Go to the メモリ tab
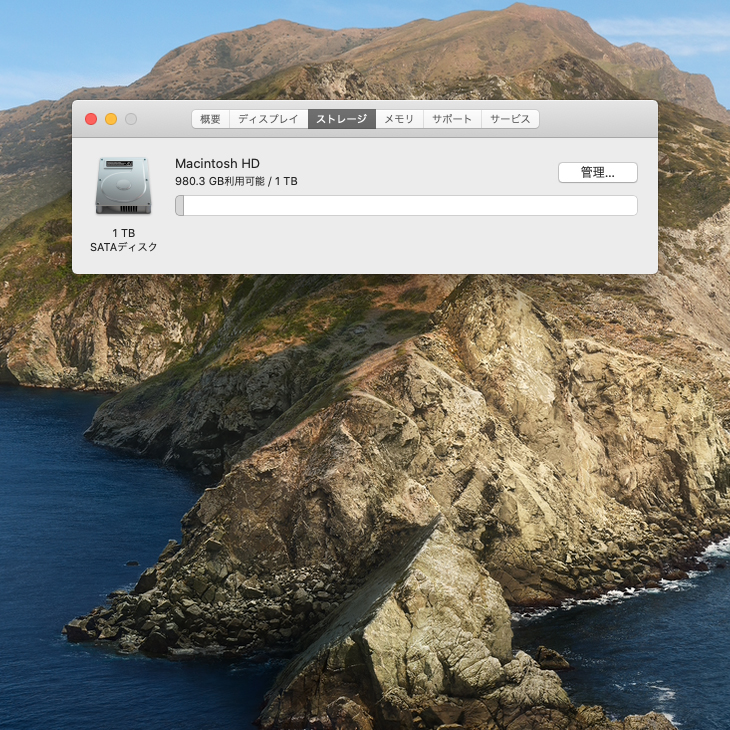The width and height of the screenshot is (730, 730). [399, 119]
